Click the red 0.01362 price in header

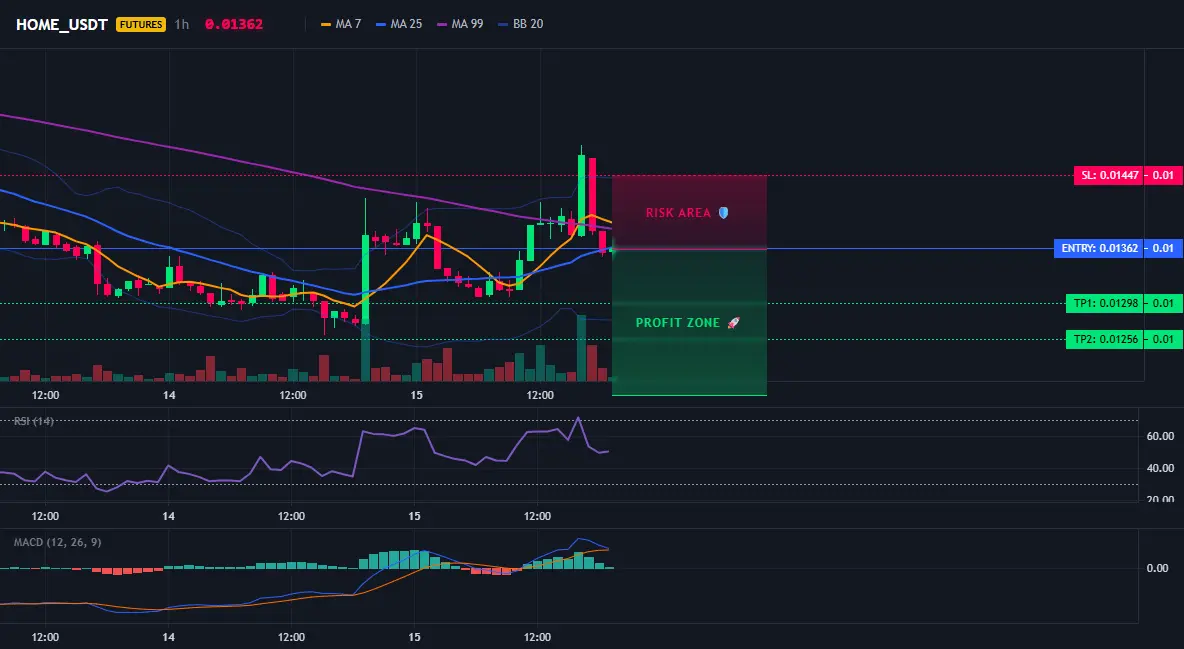pyautogui.click(x=234, y=24)
